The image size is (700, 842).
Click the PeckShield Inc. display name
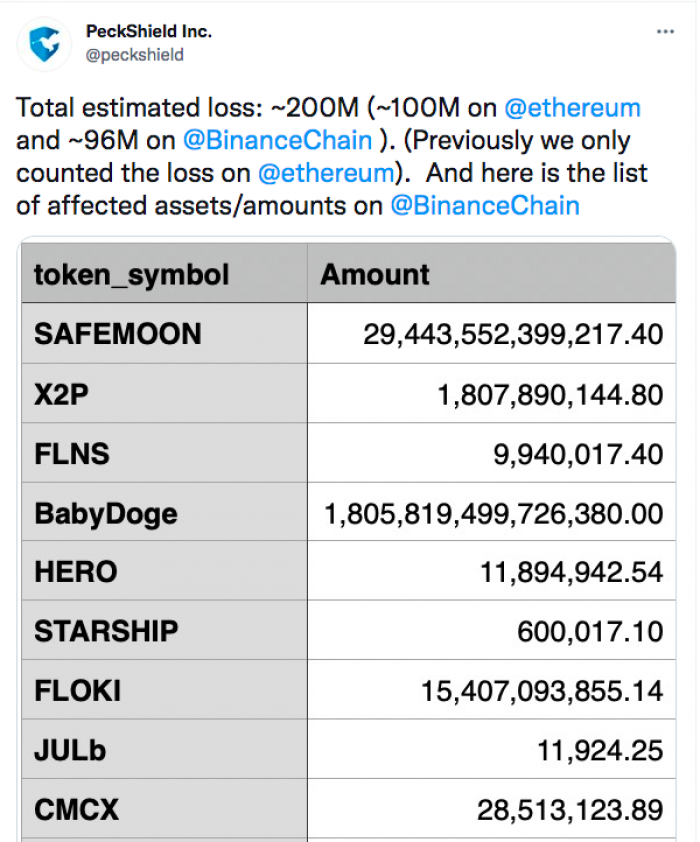tap(149, 32)
